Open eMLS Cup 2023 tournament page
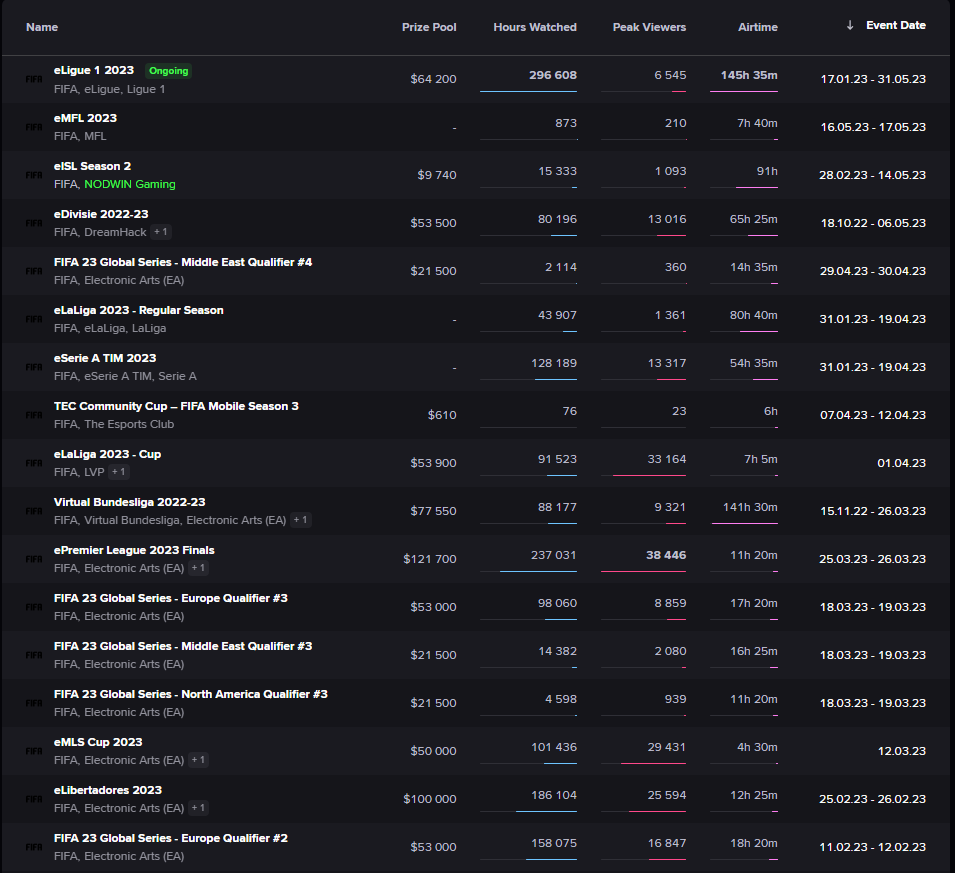Viewport: 955px width, 873px height. point(98,742)
